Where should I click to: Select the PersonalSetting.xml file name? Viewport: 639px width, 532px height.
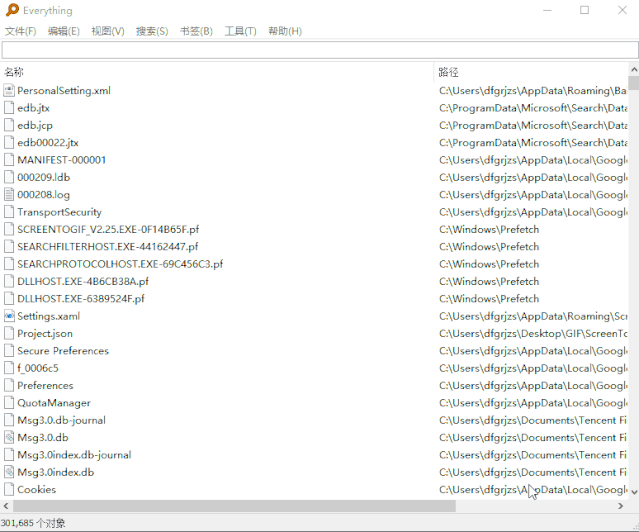[64, 91]
